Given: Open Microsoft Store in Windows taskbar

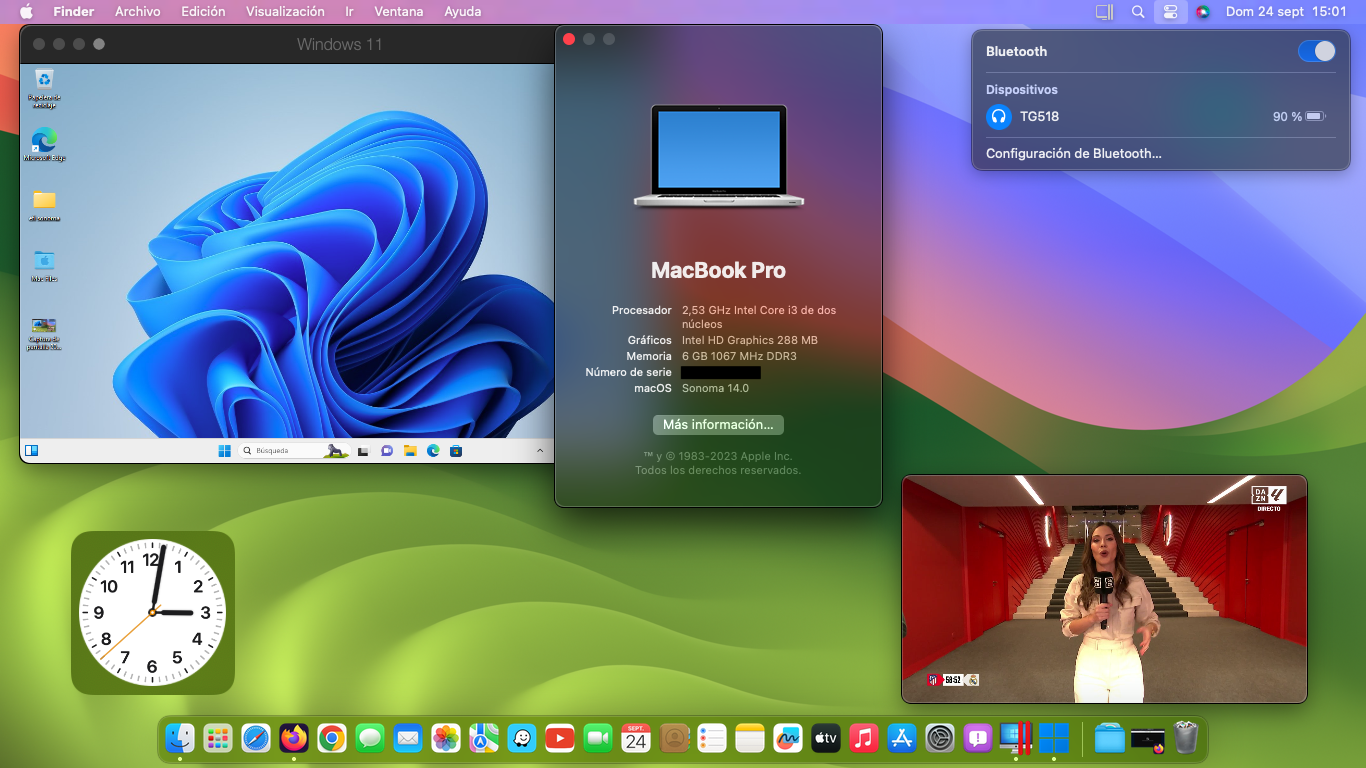Looking at the screenshot, I should point(456,451).
